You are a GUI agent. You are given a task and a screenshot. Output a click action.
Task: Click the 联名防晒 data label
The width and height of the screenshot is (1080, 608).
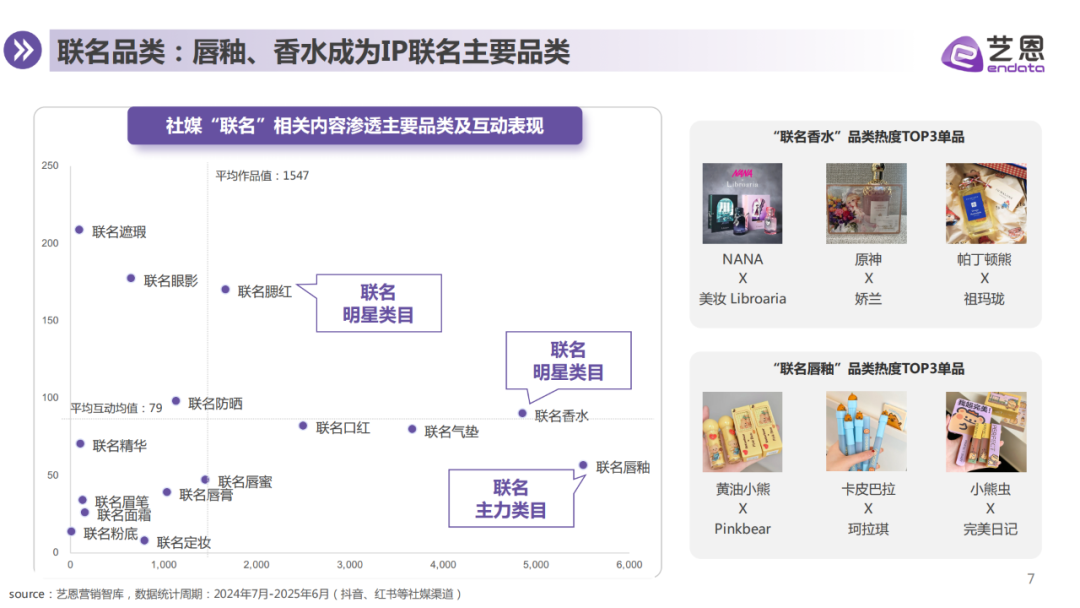tap(216, 403)
